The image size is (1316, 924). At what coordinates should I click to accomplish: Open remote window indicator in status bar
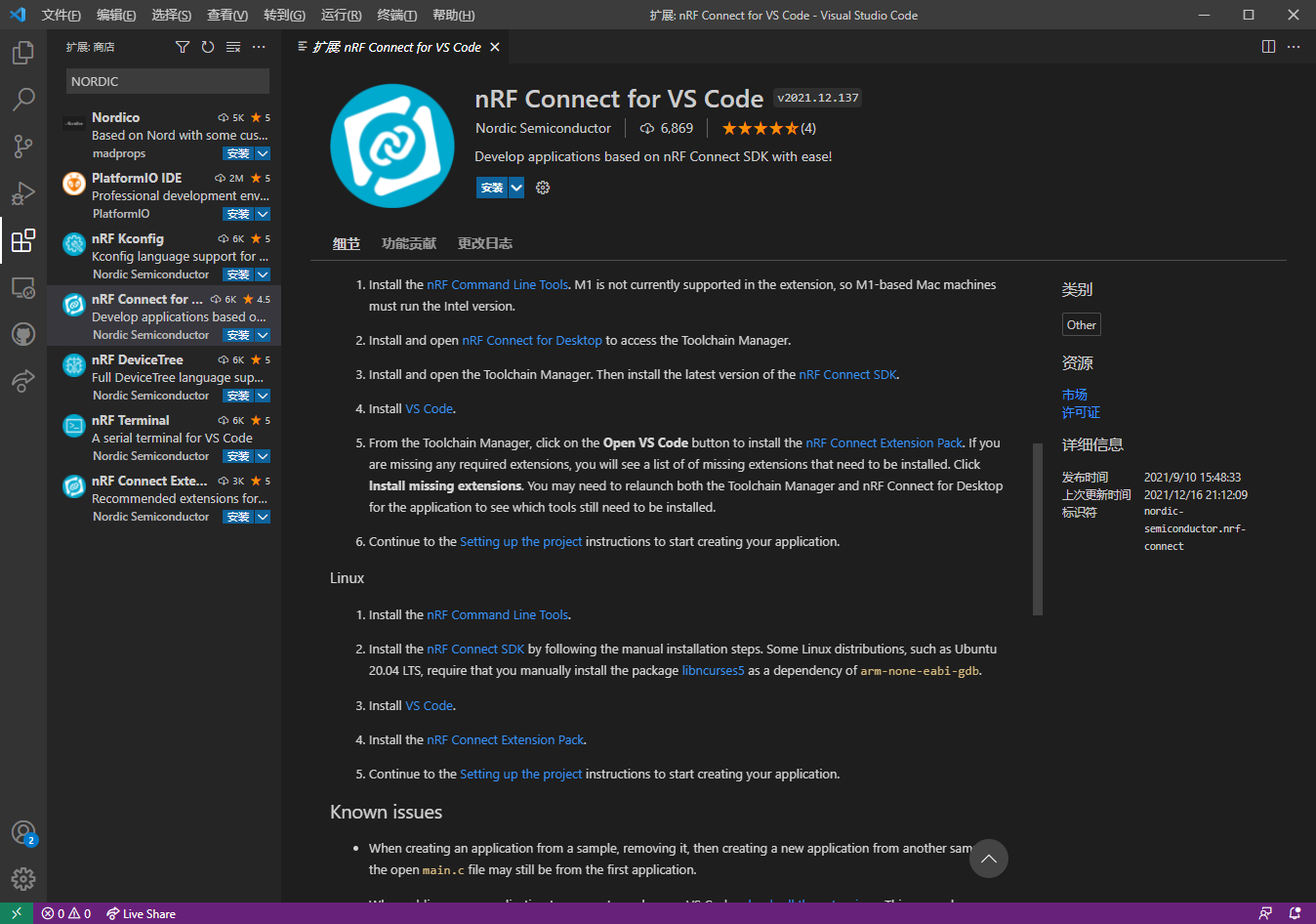(x=17, y=913)
